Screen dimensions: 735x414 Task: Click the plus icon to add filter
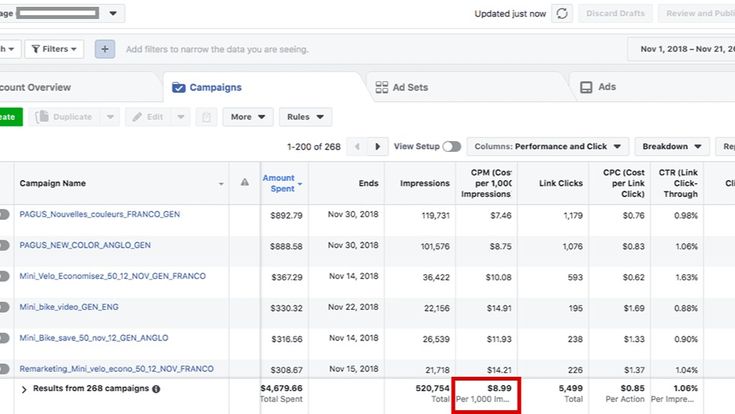click(x=105, y=48)
